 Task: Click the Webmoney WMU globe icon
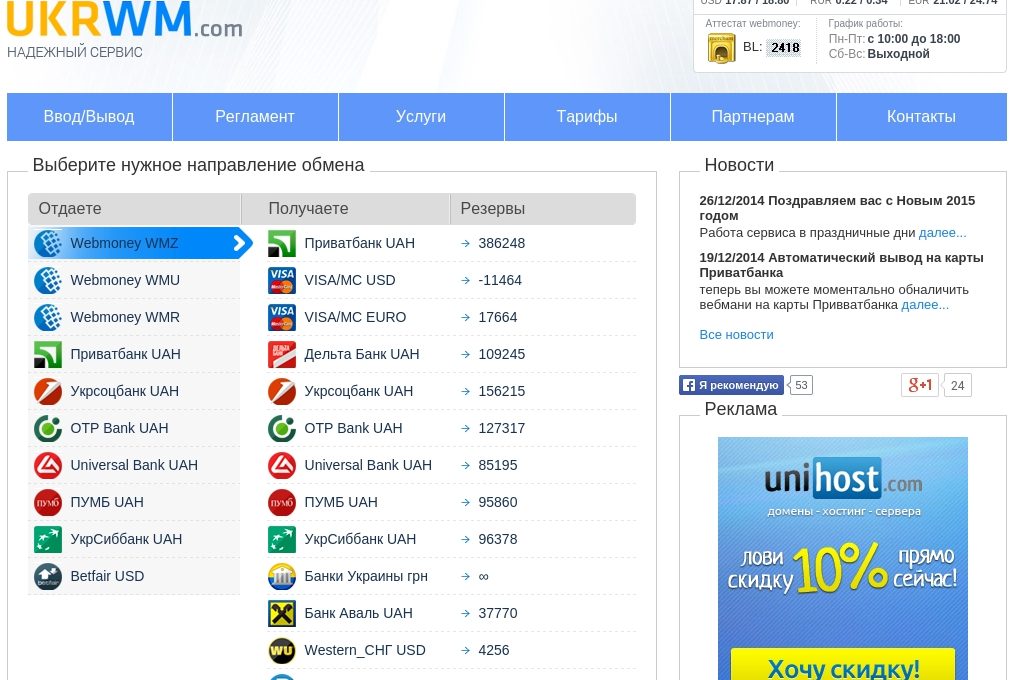[48, 280]
